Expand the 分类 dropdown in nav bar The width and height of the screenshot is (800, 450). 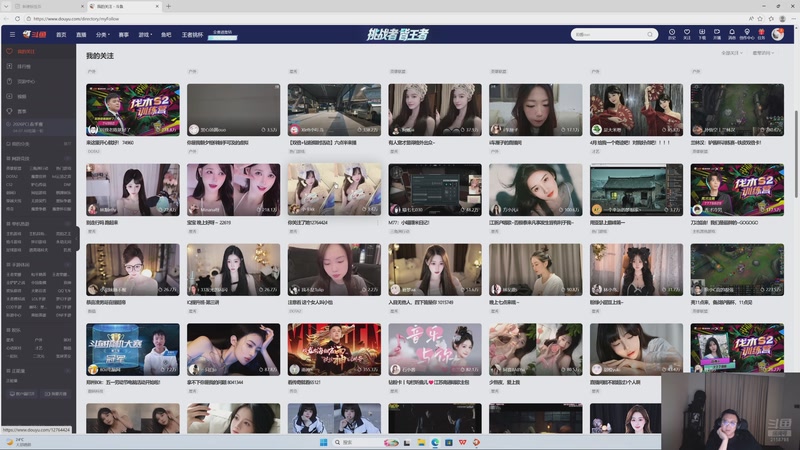(x=103, y=35)
